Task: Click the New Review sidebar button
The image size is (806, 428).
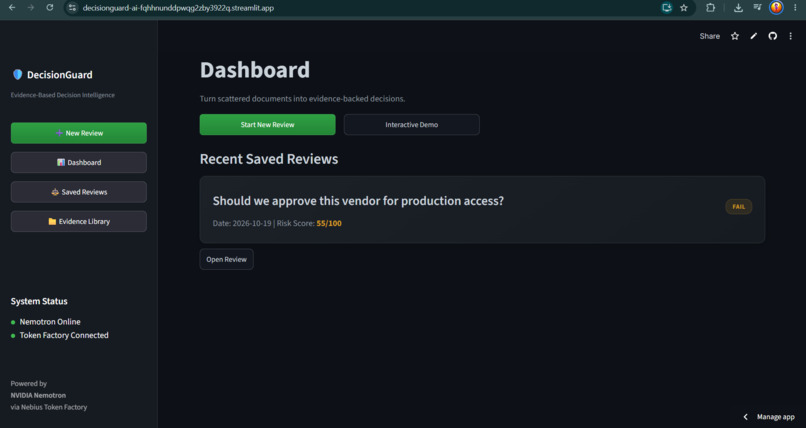Action: pyautogui.click(x=79, y=133)
